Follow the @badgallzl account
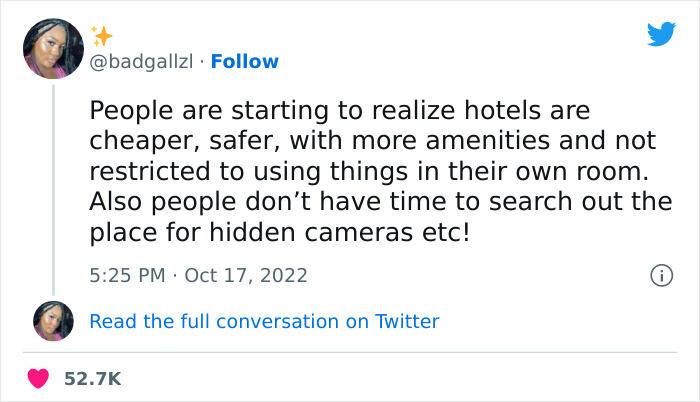 click(246, 62)
